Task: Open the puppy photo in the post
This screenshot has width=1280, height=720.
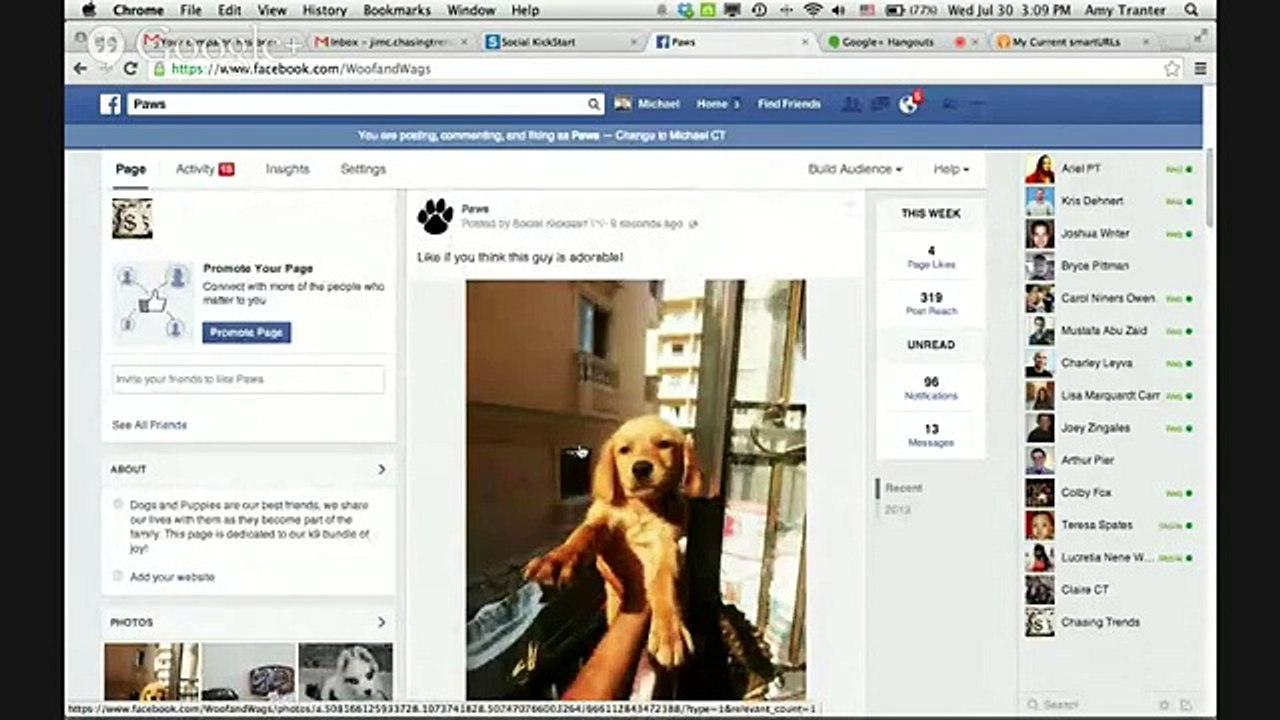Action: tap(636, 489)
